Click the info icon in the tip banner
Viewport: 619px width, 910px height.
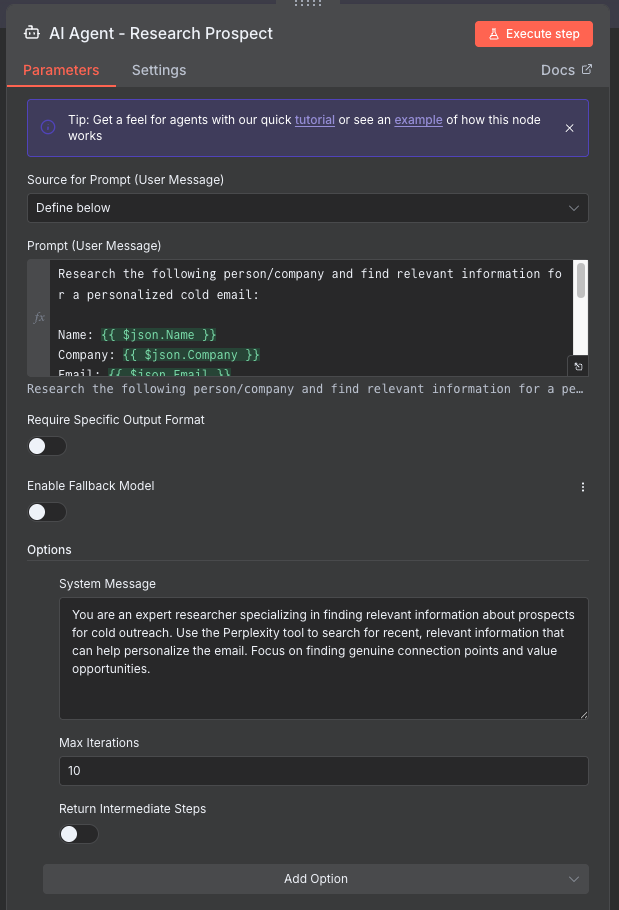pyautogui.click(x=47, y=128)
